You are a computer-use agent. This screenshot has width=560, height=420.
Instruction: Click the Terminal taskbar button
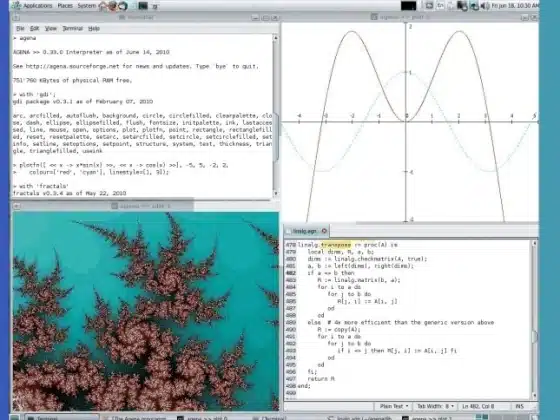(x=61, y=417)
